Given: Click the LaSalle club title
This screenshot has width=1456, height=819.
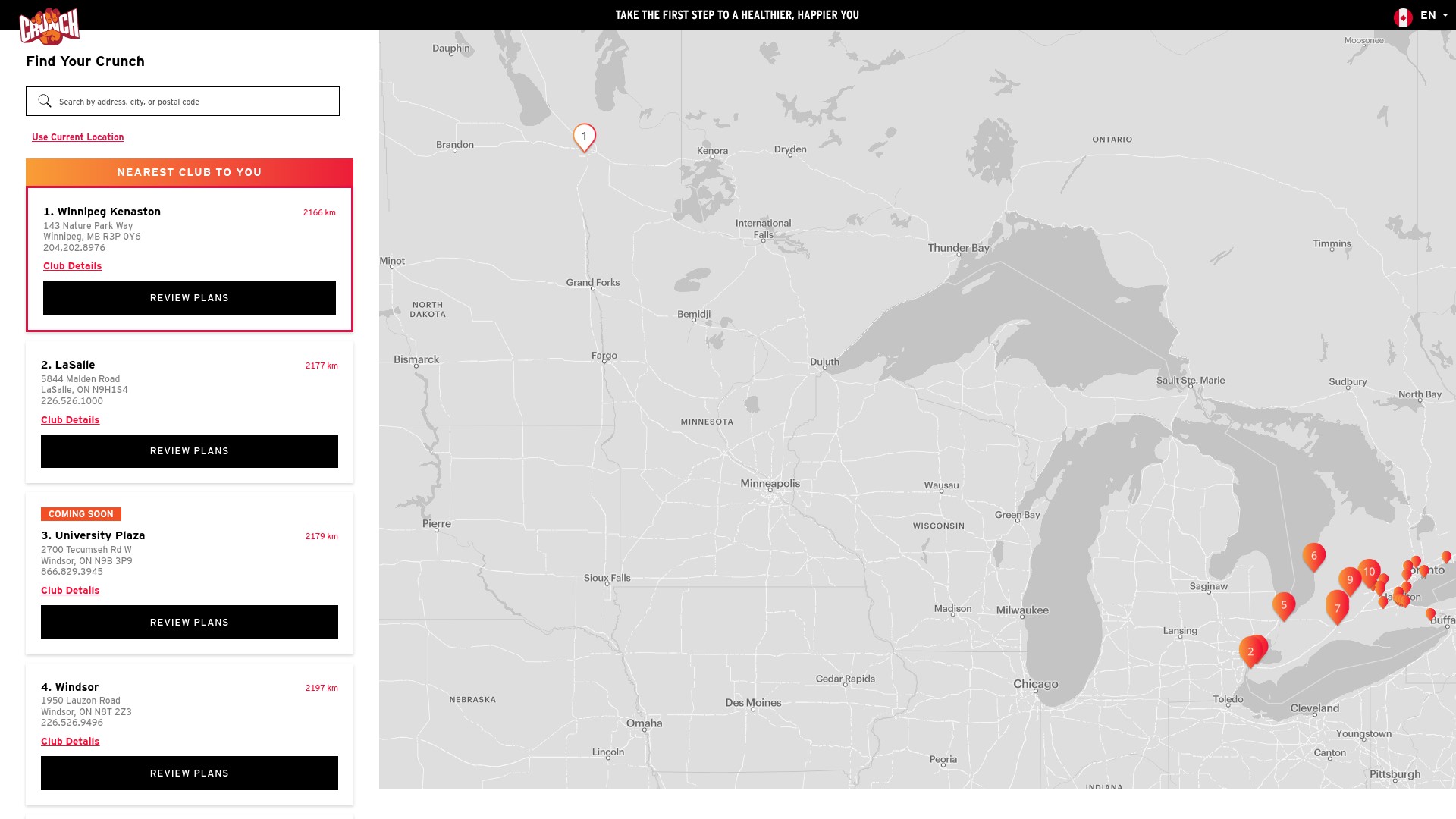Looking at the screenshot, I should 67,365.
